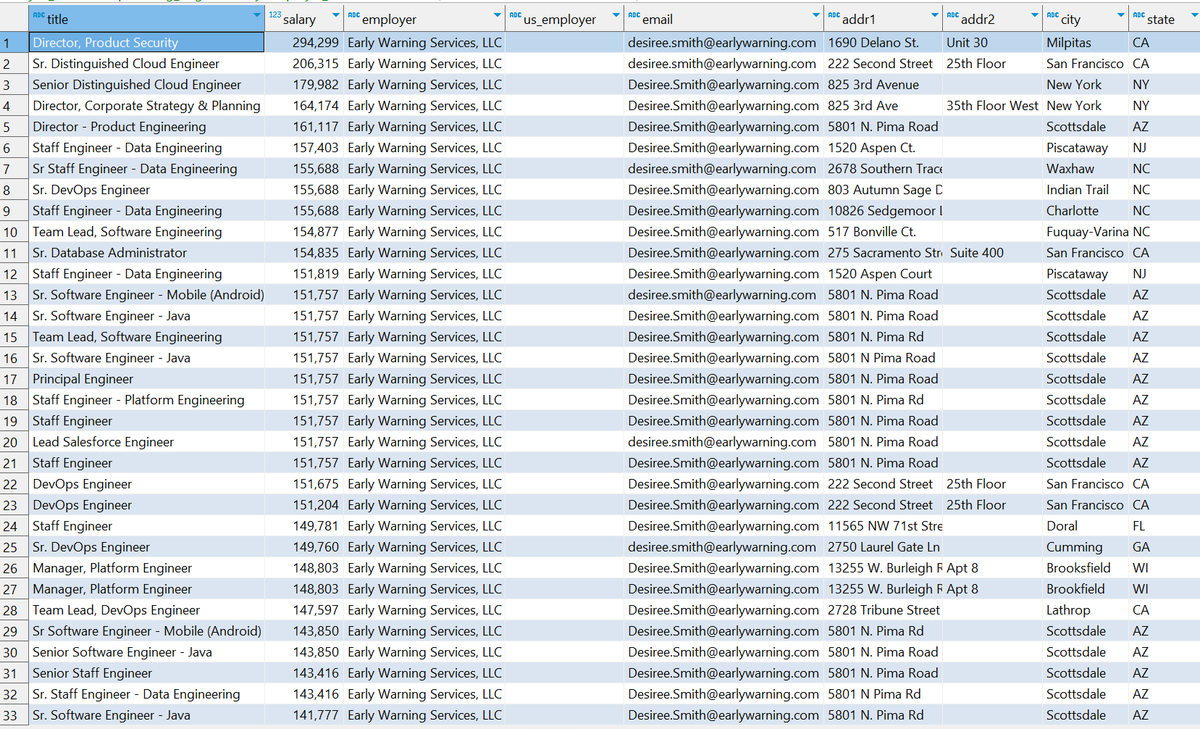Click the numeric 123 icon of salary column
Image resolution: width=1200 pixels, height=729 pixels.
276,17
